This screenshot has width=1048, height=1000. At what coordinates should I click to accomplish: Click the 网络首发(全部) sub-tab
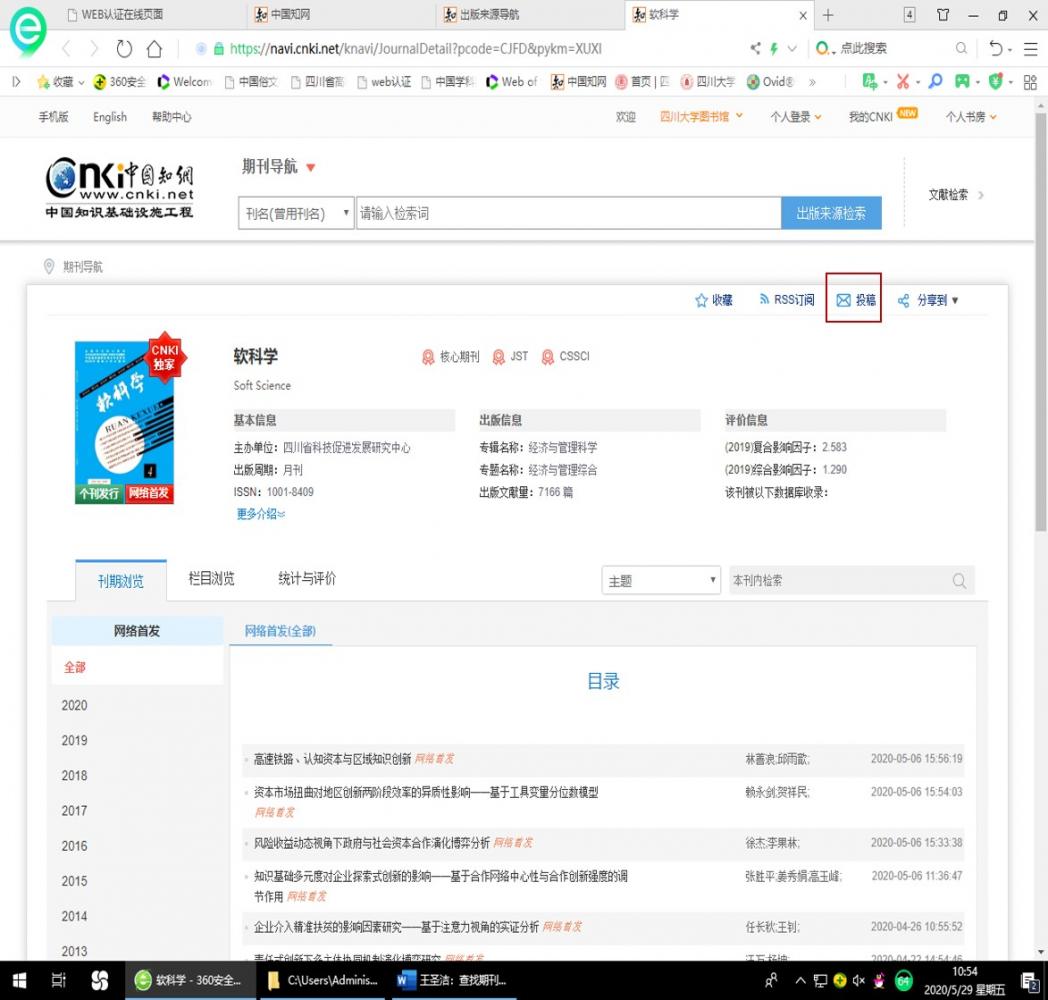[x=280, y=630]
